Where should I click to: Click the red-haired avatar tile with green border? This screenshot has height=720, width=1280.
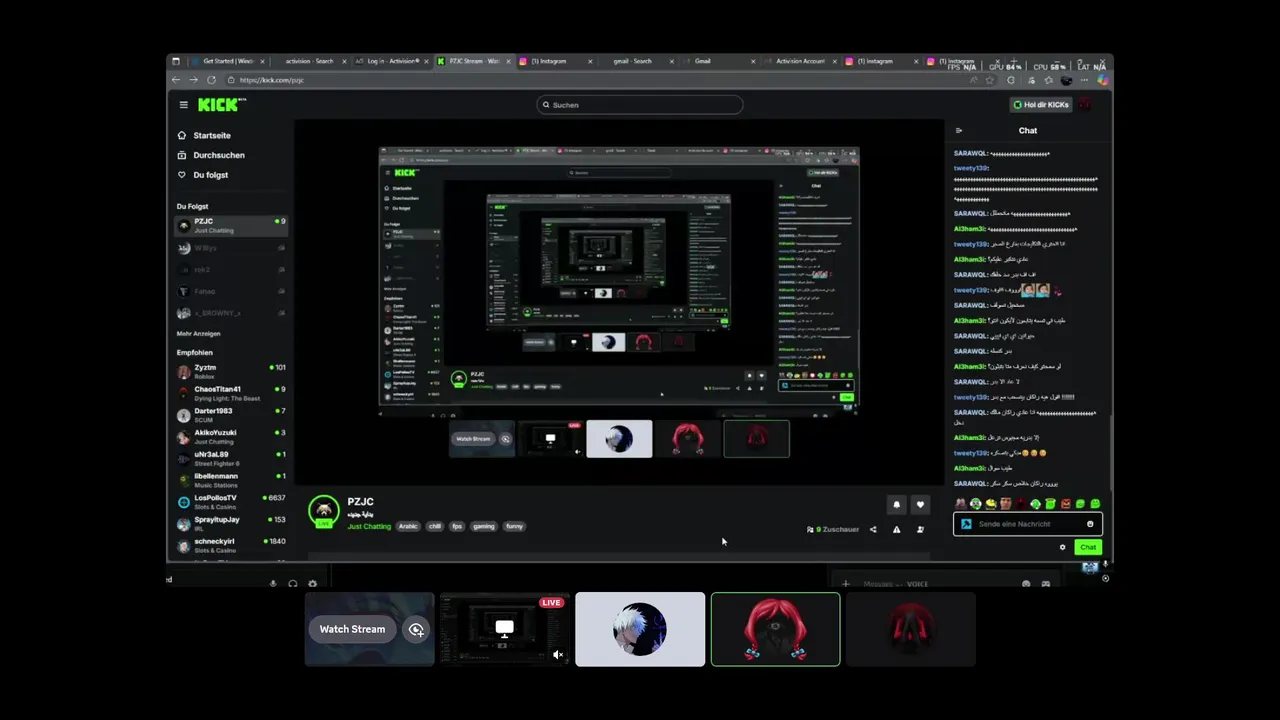pyautogui.click(x=775, y=629)
